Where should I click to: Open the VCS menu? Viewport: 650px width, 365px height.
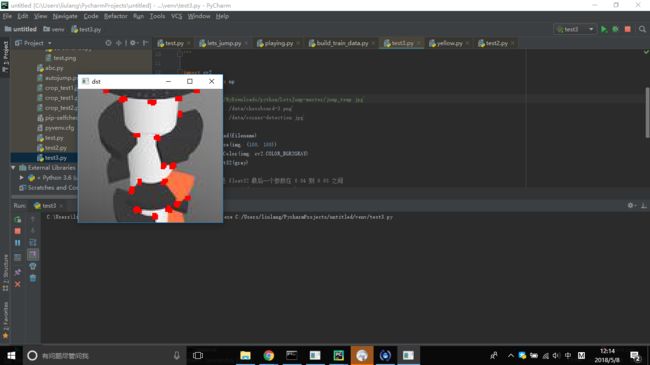tap(177, 16)
